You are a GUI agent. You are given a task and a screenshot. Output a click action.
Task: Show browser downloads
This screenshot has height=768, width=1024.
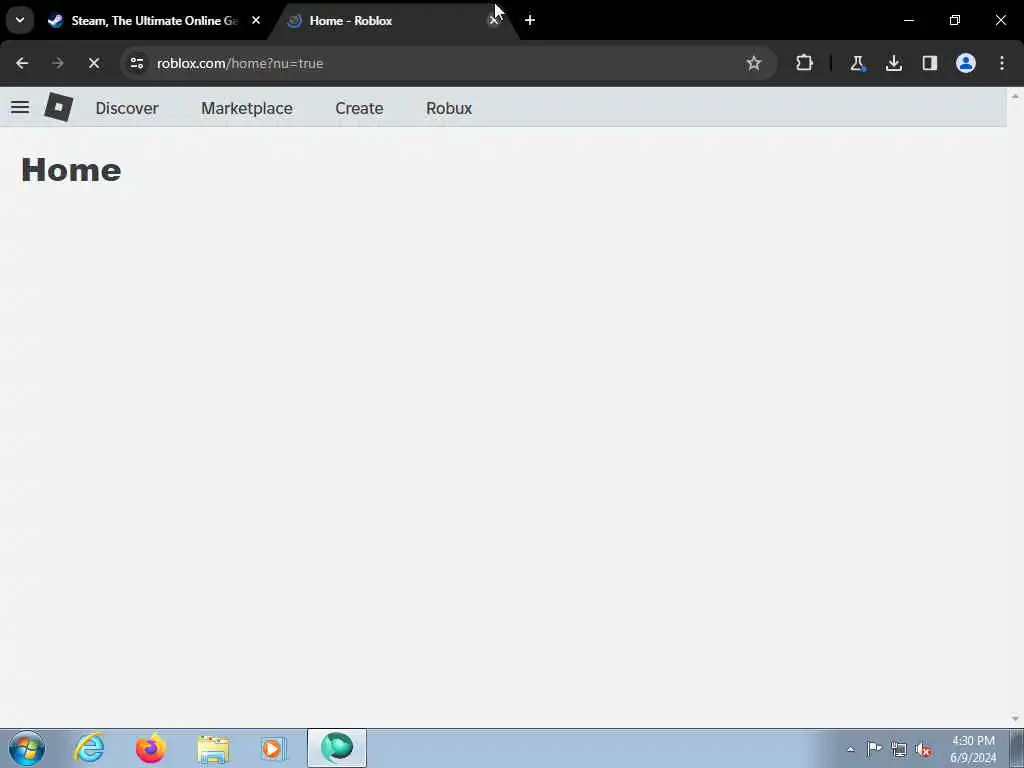893,63
